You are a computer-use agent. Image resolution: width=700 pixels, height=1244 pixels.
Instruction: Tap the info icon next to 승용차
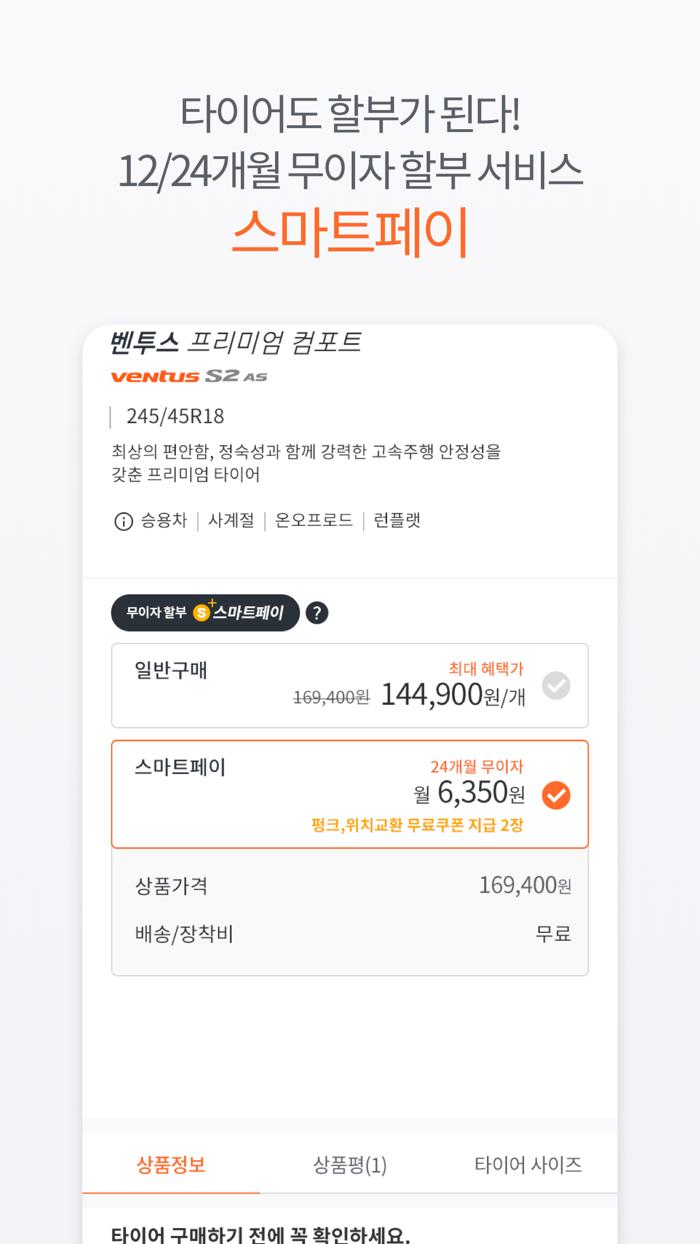120,520
